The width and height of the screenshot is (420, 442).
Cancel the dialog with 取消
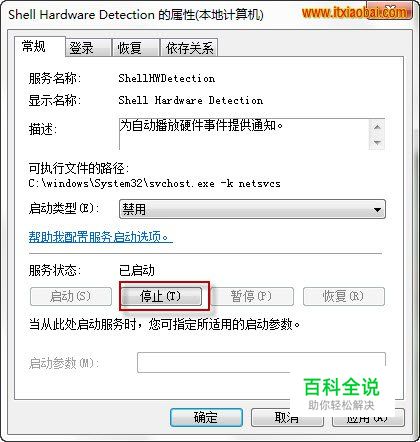point(287,417)
